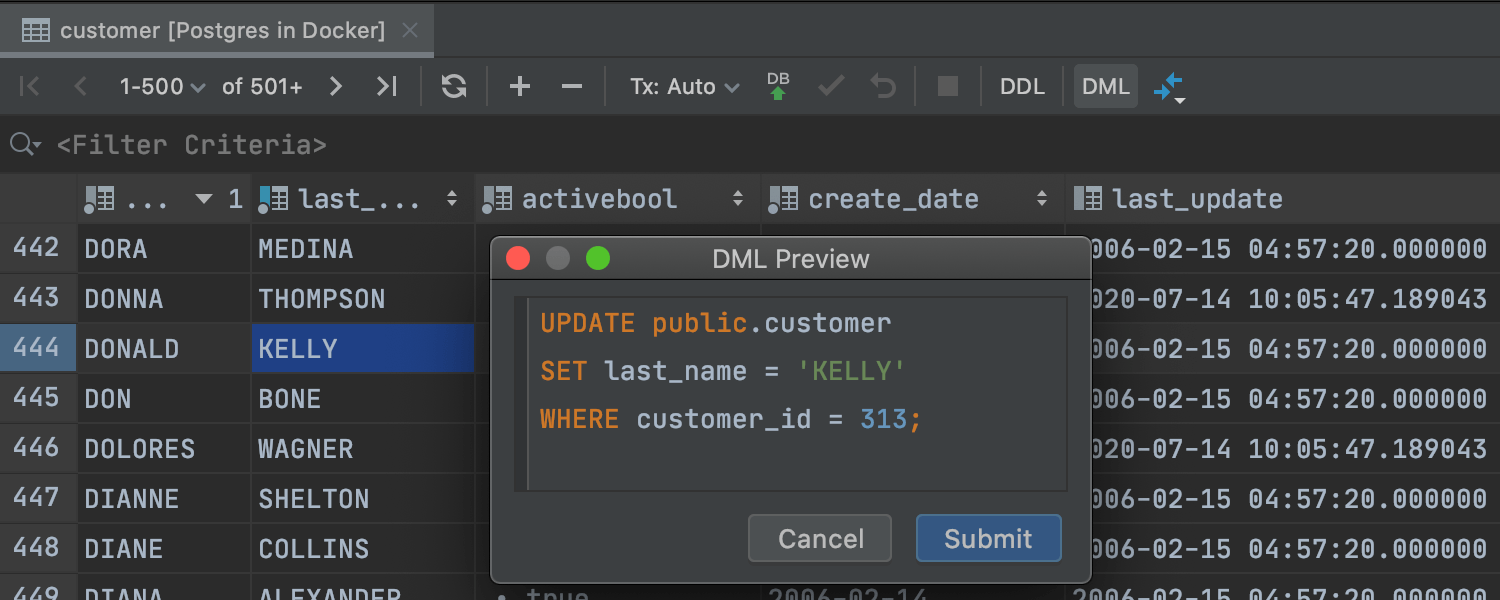Delete the selected row with minus icon
The image size is (1500, 600).
tap(572, 87)
